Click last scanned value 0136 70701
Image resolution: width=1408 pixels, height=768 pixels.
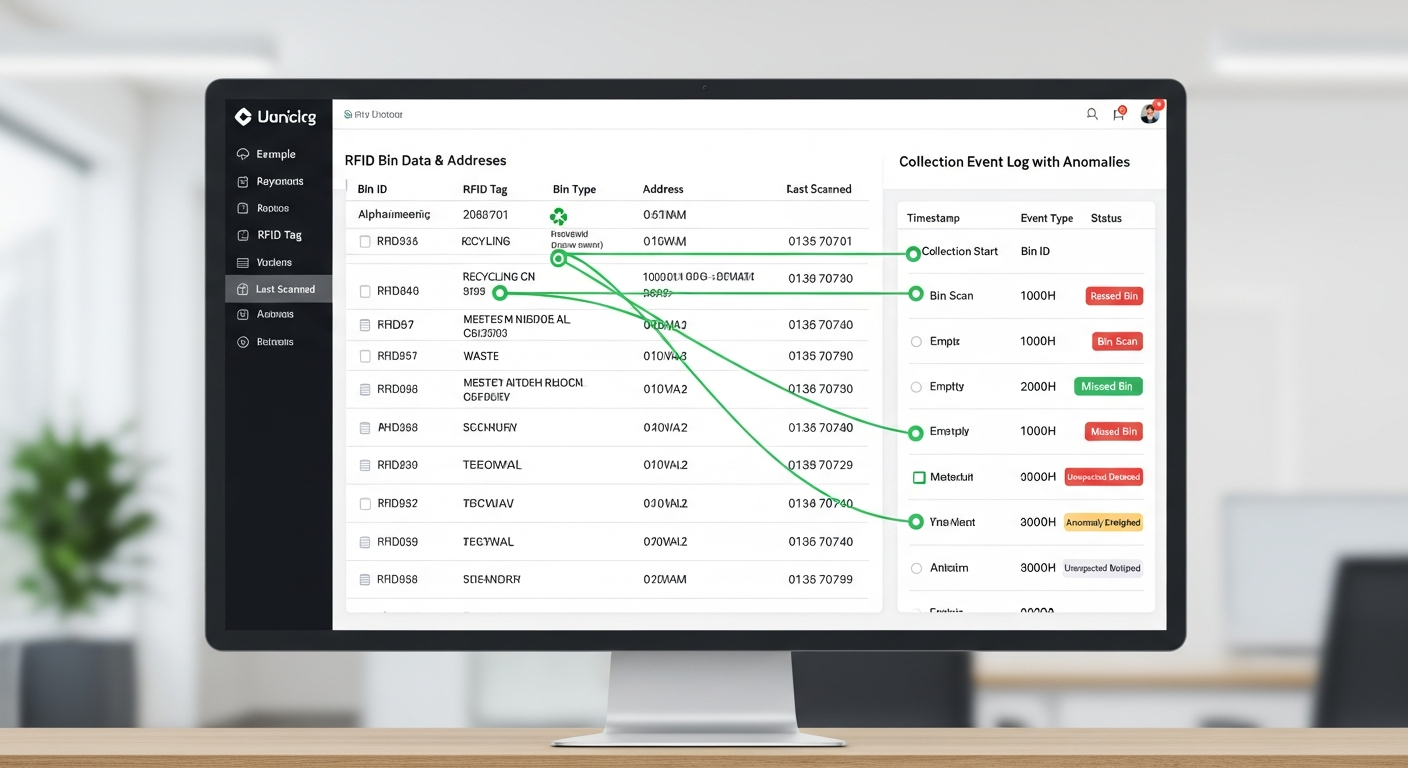[x=820, y=242]
